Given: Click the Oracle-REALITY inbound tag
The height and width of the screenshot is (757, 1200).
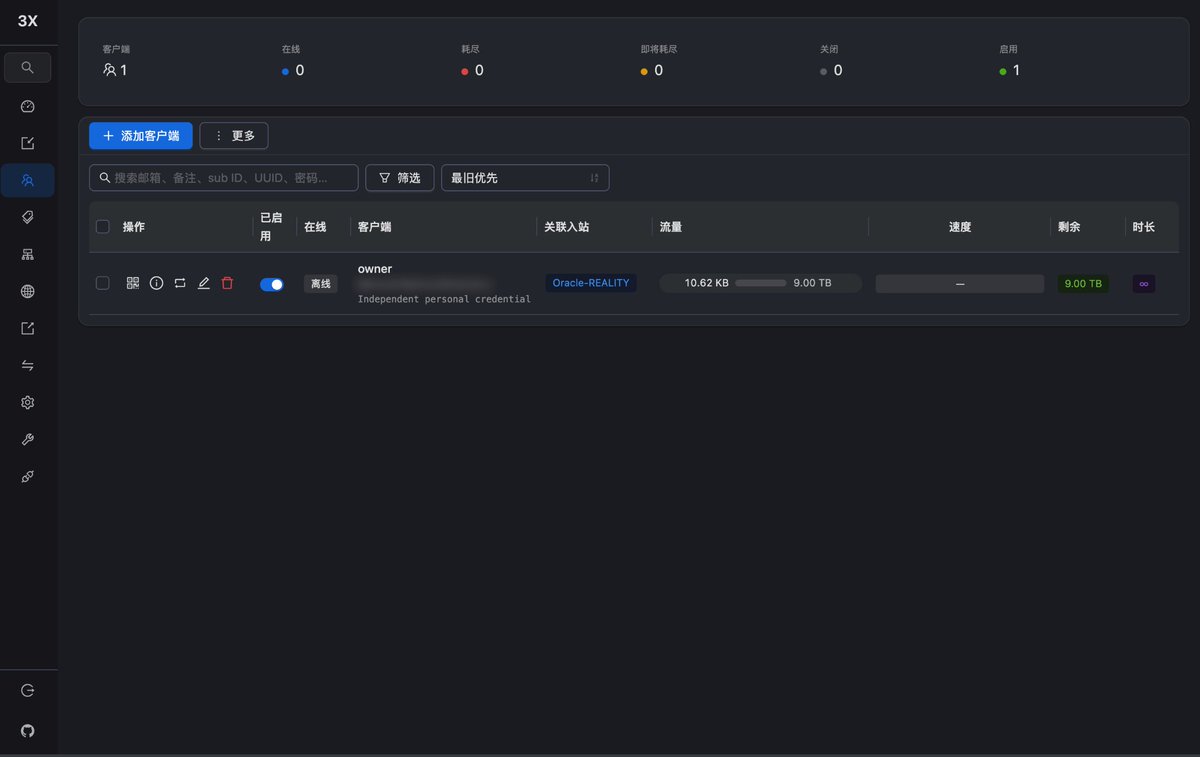Looking at the screenshot, I should [x=591, y=283].
